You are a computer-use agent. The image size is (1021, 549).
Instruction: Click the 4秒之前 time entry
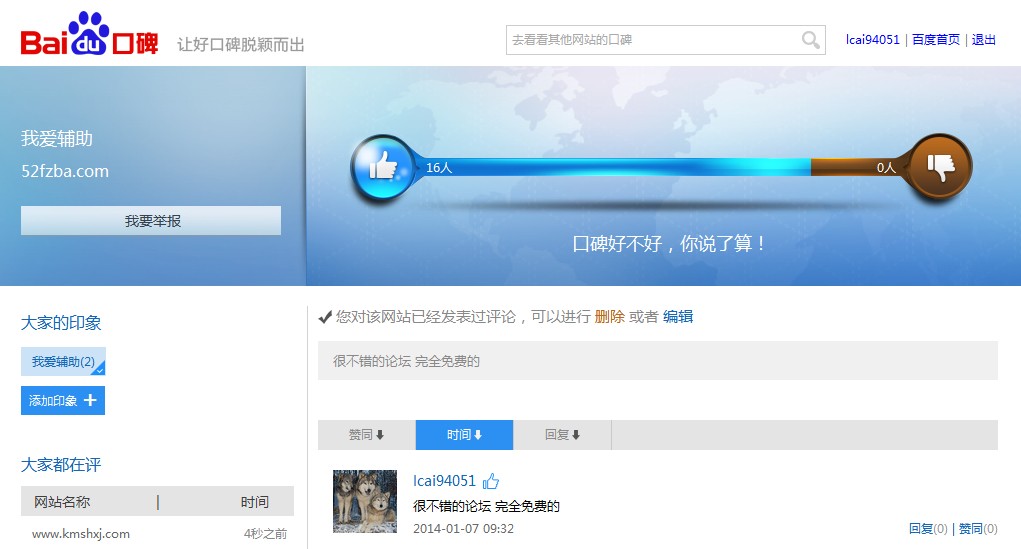[x=265, y=534]
